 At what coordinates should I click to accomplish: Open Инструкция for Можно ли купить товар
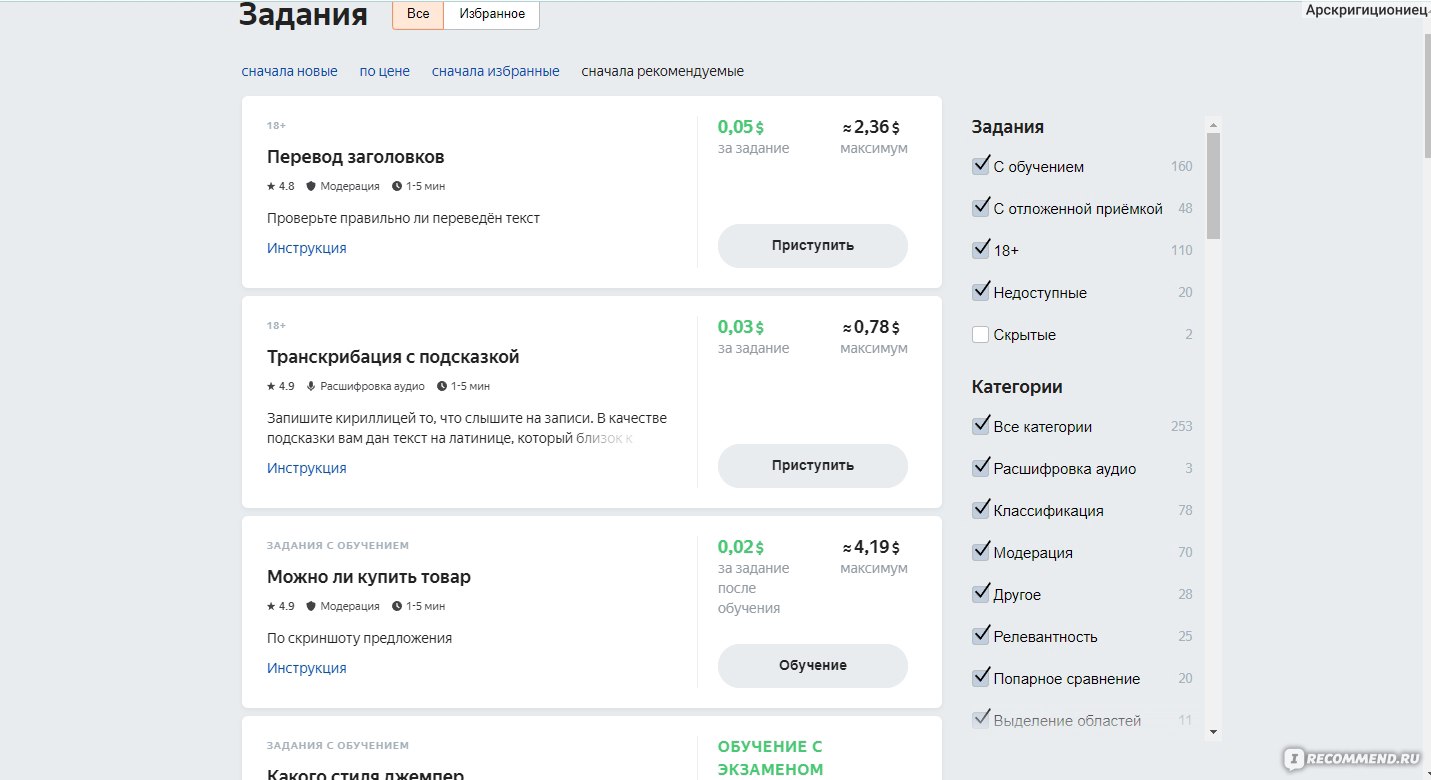coord(307,668)
